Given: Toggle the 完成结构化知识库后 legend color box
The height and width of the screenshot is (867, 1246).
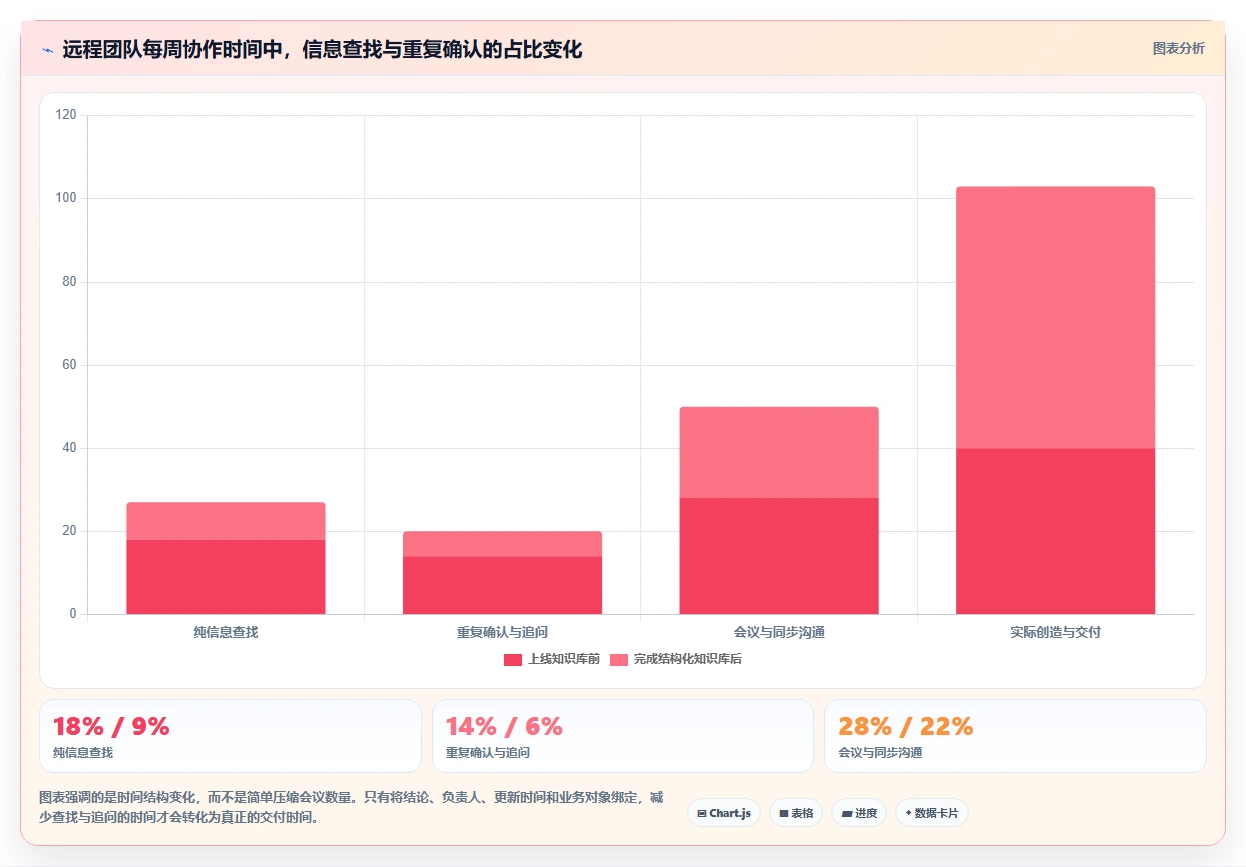Looking at the screenshot, I should pyautogui.click(x=619, y=659).
